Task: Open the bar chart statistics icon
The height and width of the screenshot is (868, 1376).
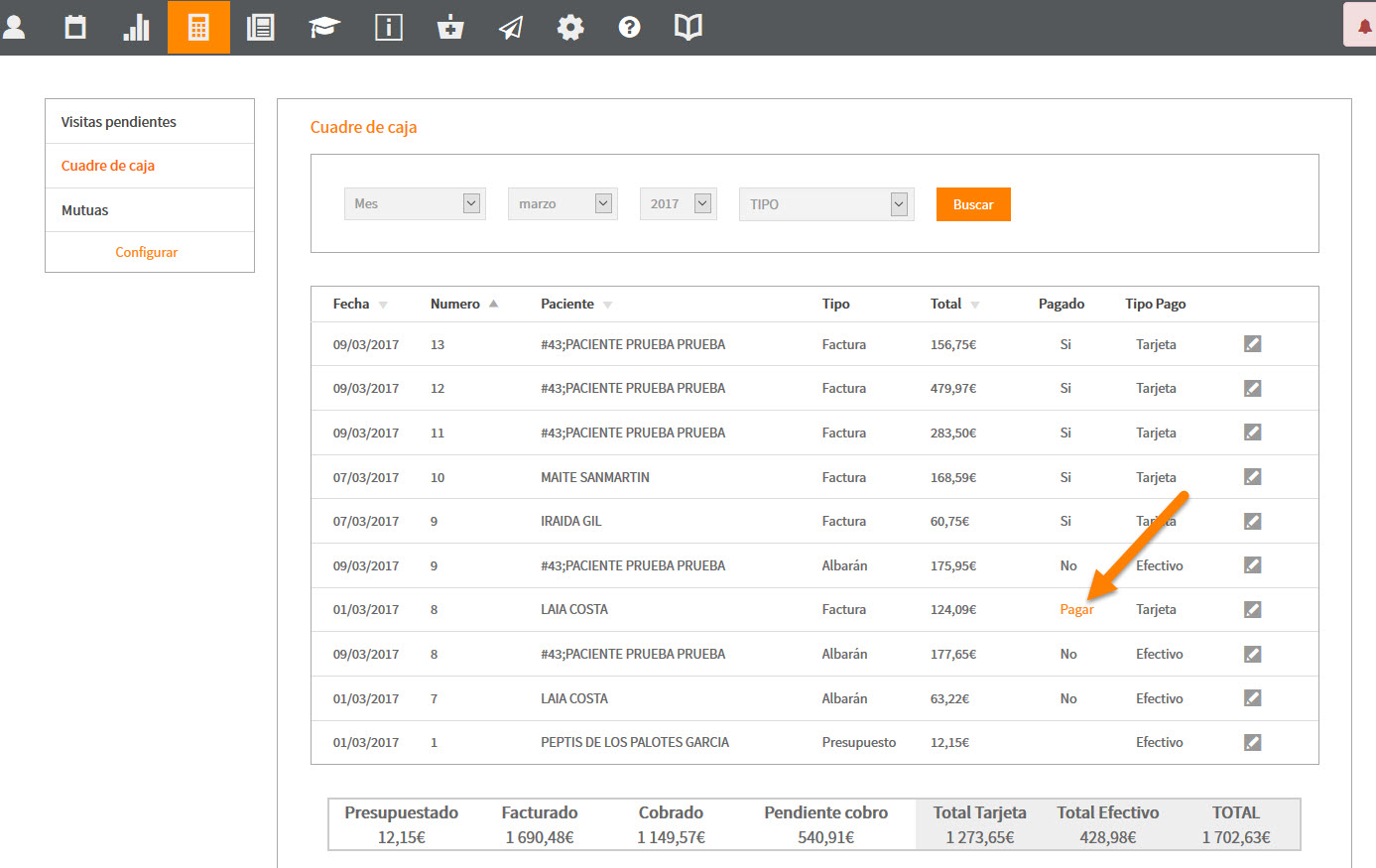Action: (137, 27)
